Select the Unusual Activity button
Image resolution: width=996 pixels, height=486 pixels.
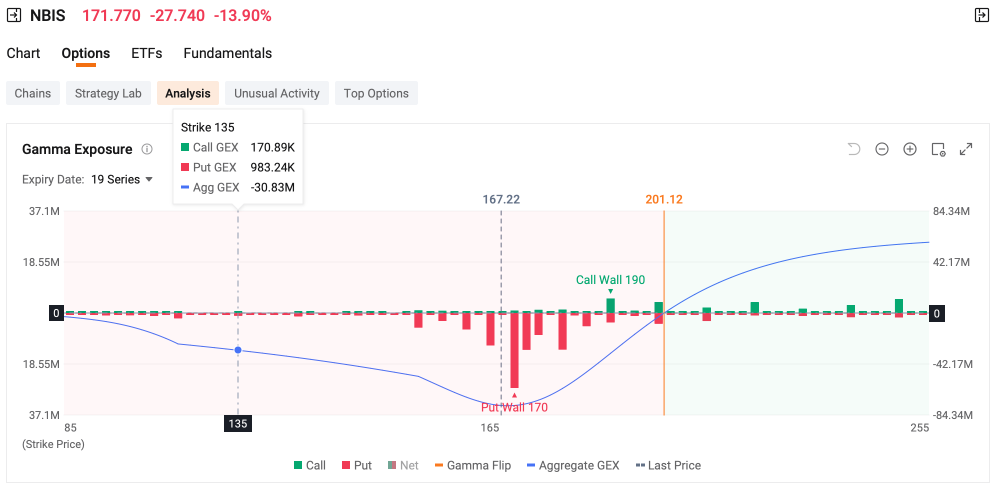click(x=276, y=93)
